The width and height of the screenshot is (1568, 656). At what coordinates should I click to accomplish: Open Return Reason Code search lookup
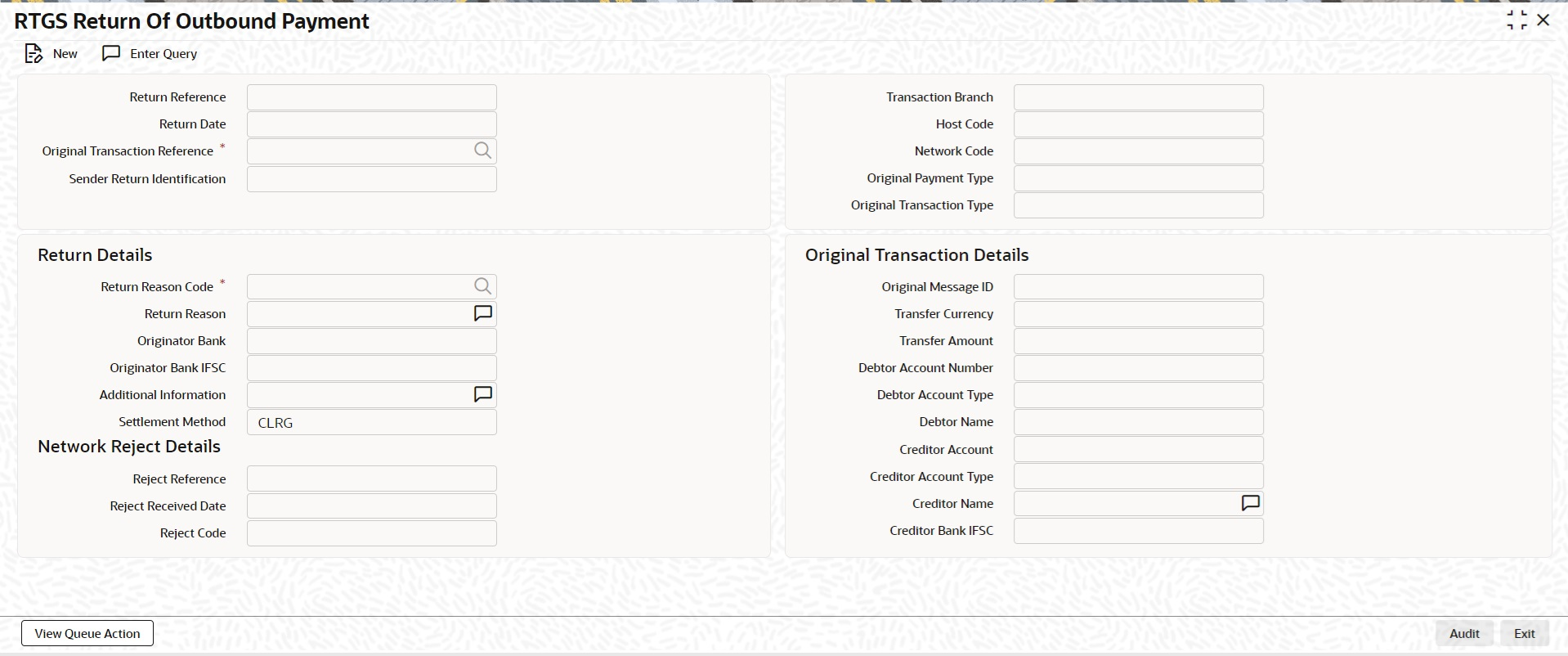(483, 286)
